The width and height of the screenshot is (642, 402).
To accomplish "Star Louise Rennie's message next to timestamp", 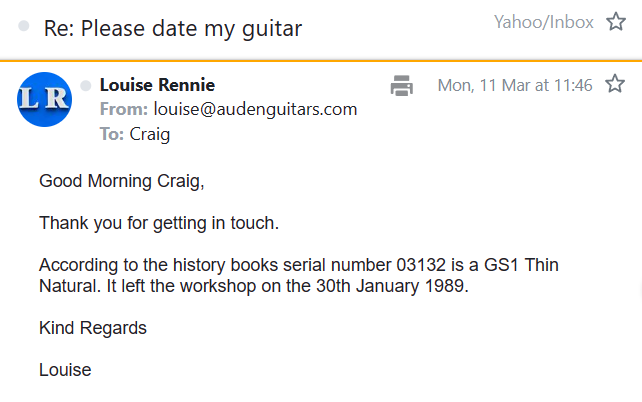I will pyautogui.click(x=612, y=85).
